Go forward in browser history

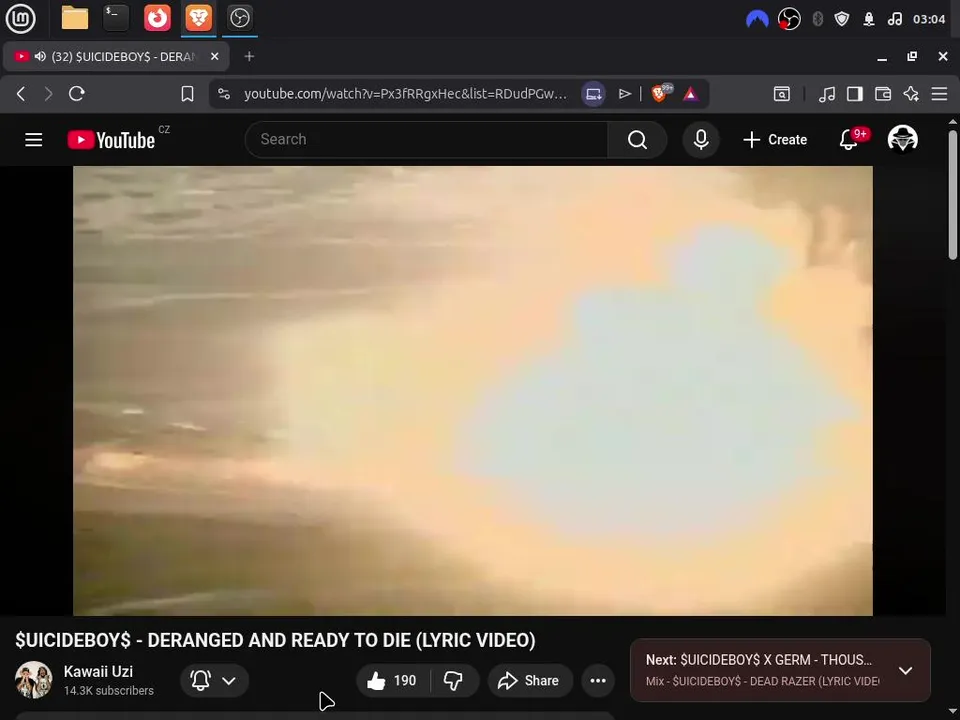48,94
